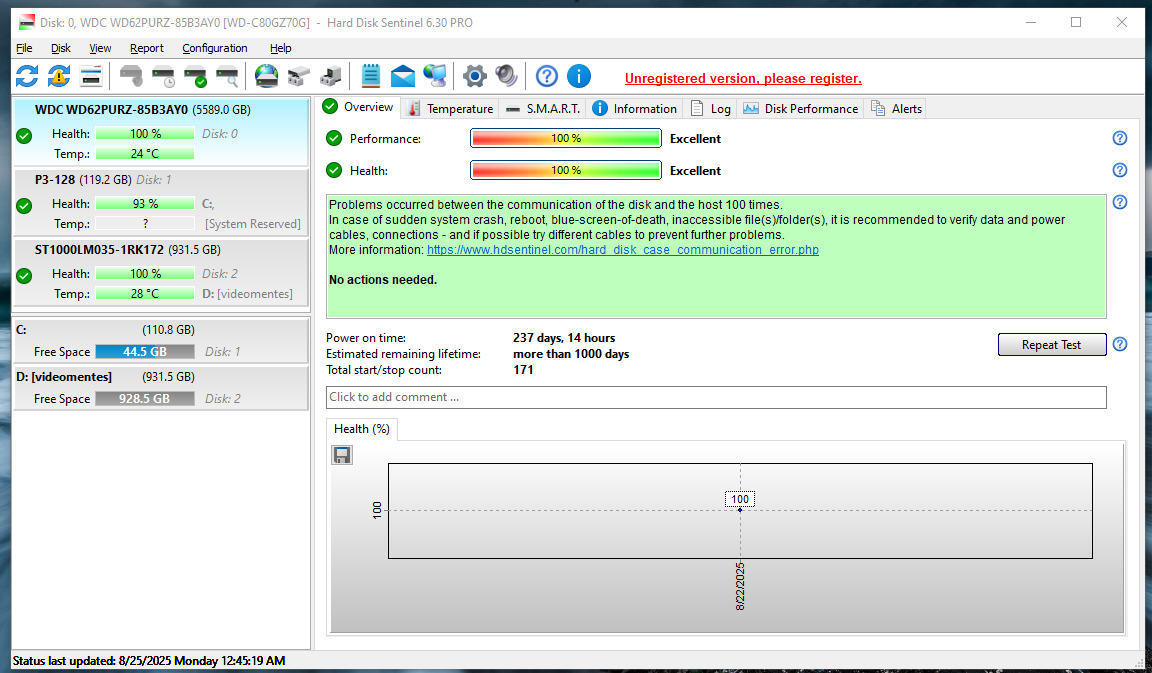Image resolution: width=1152 pixels, height=673 pixels.
Task: Click the blue Refresh arrows toolbar icon
Action: pos(27,76)
